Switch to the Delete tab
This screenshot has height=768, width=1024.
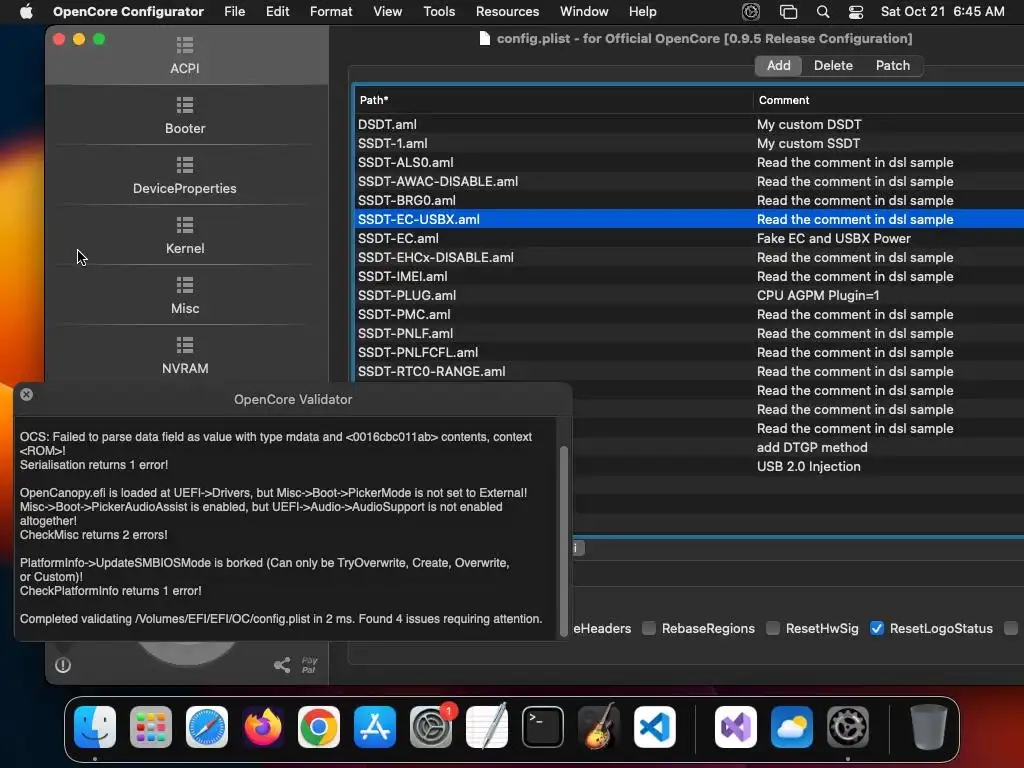833,65
